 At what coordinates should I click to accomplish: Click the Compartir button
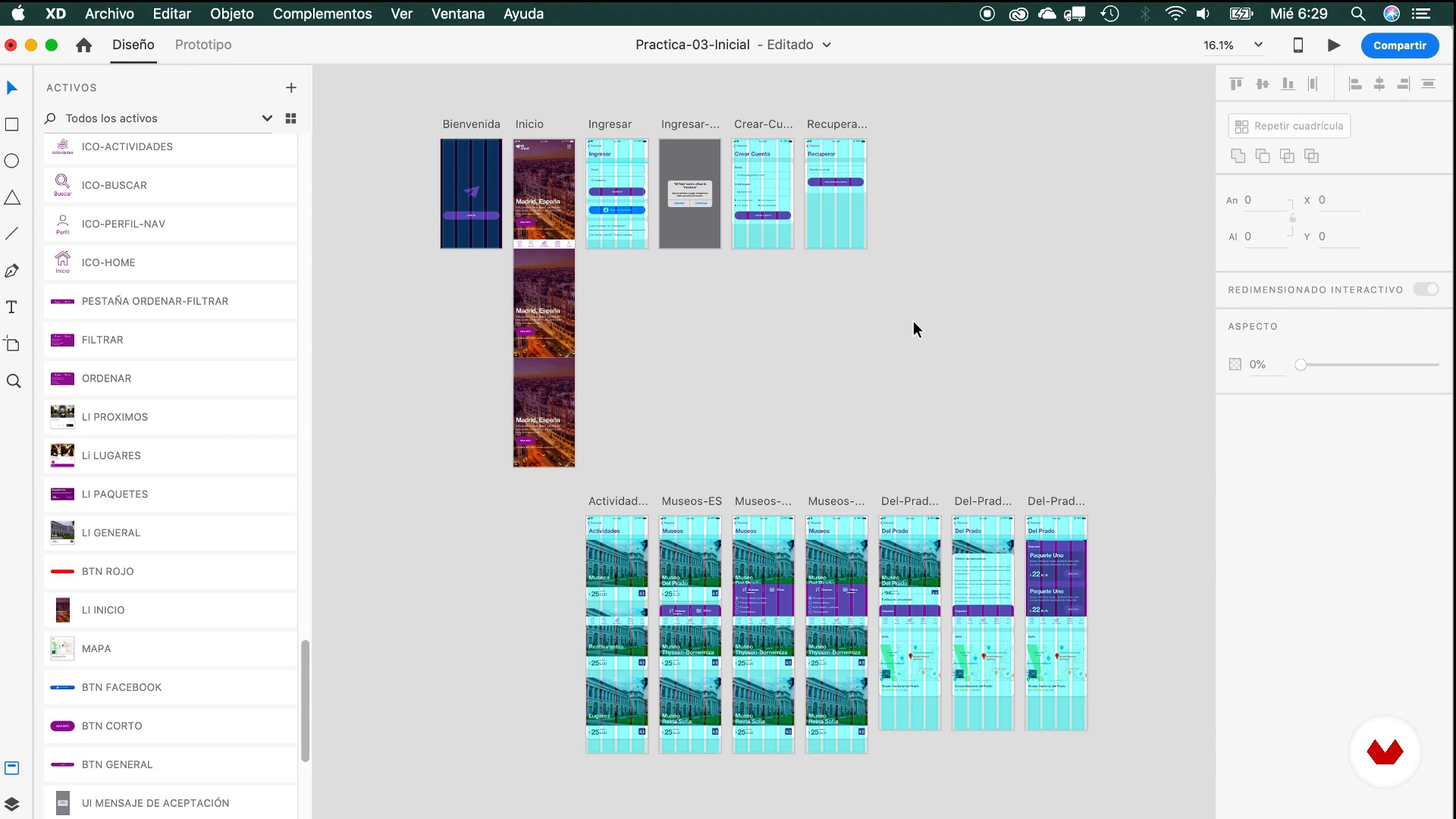point(1400,45)
